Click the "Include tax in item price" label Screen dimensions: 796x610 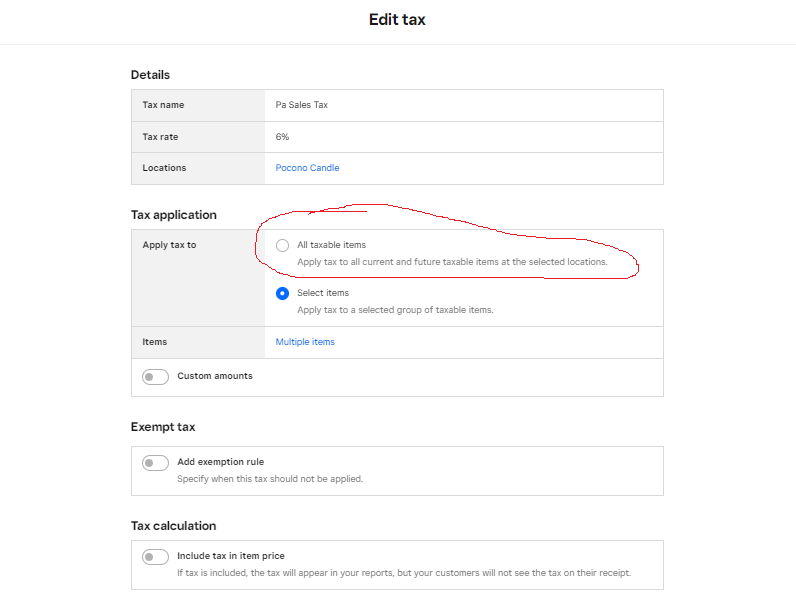click(231, 556)
